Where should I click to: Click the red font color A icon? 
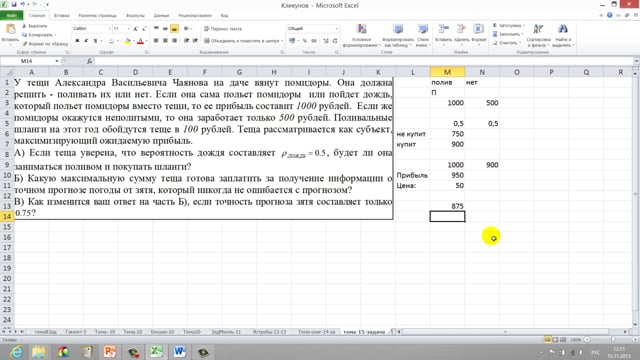pos(140,41)
